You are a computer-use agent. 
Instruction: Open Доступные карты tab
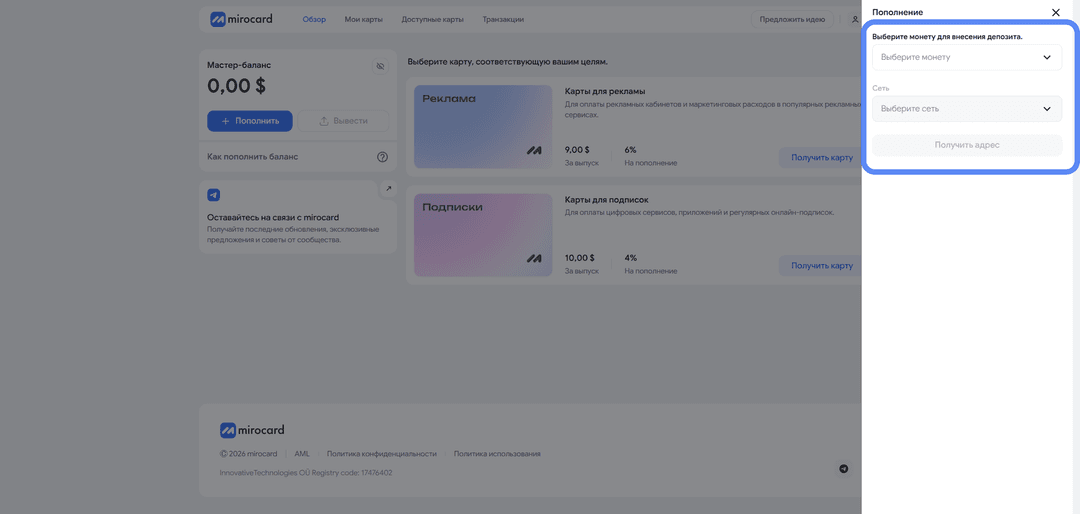[433, 19]
